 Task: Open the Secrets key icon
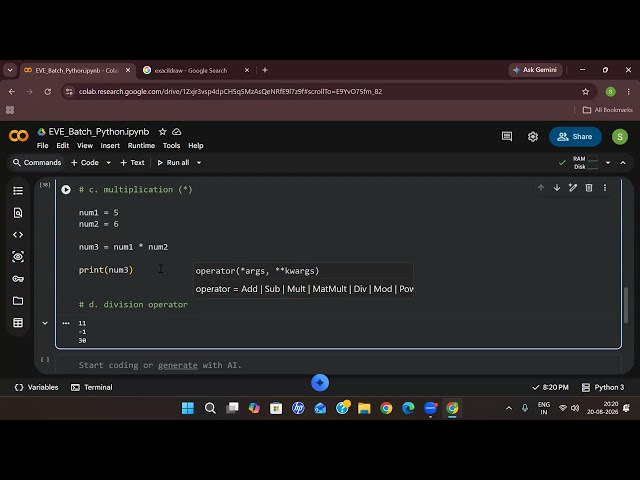point(18,279)
